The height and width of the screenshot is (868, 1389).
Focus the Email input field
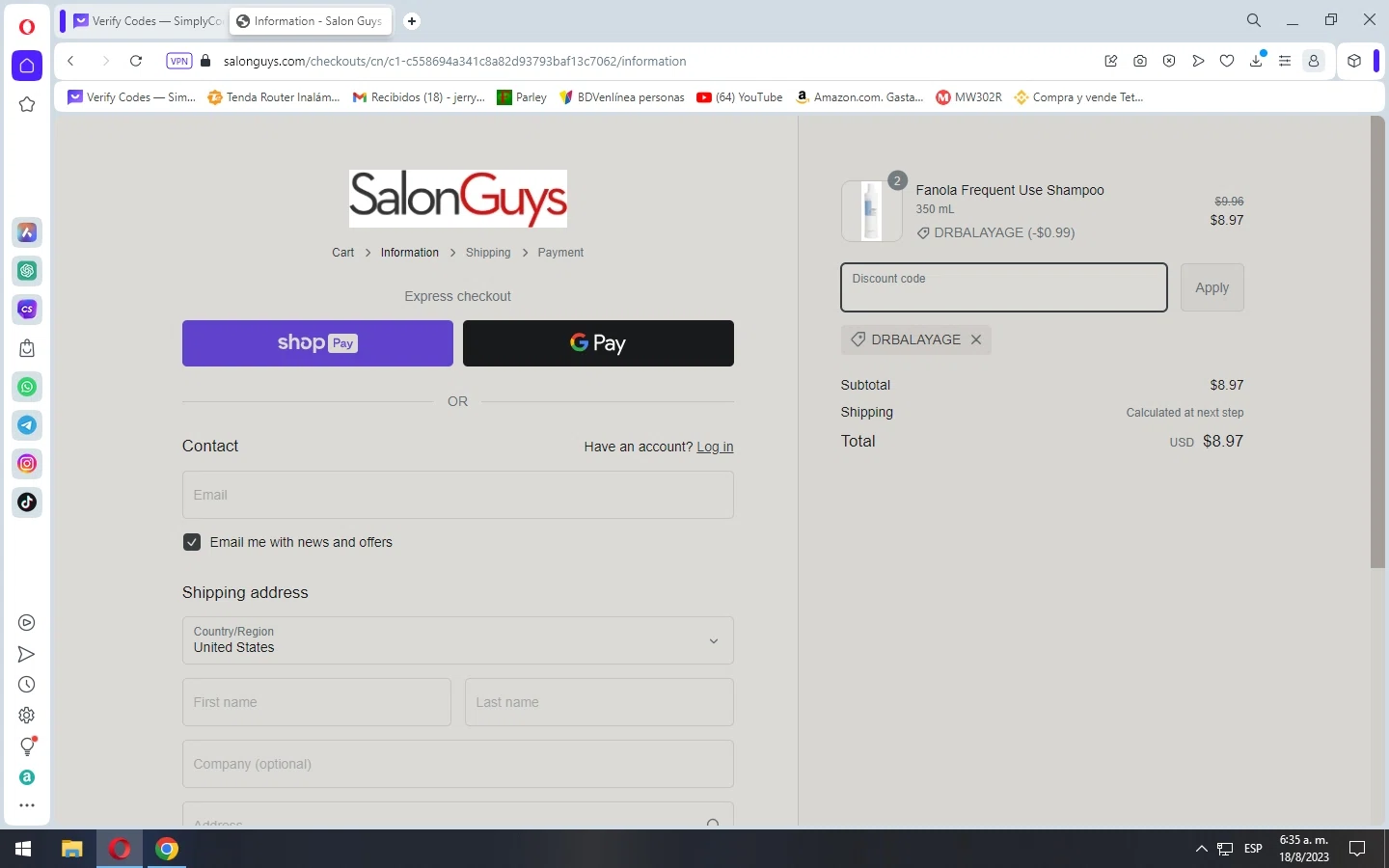(458, 495)
